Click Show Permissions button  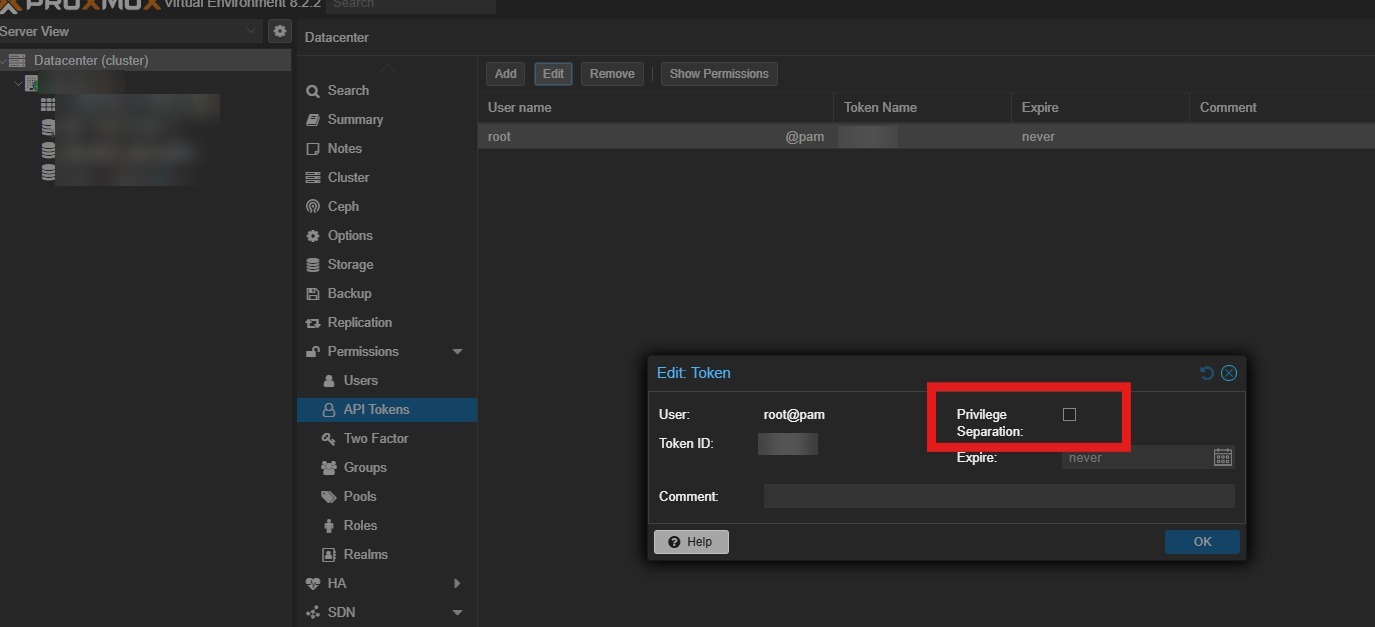click(719, 74)
